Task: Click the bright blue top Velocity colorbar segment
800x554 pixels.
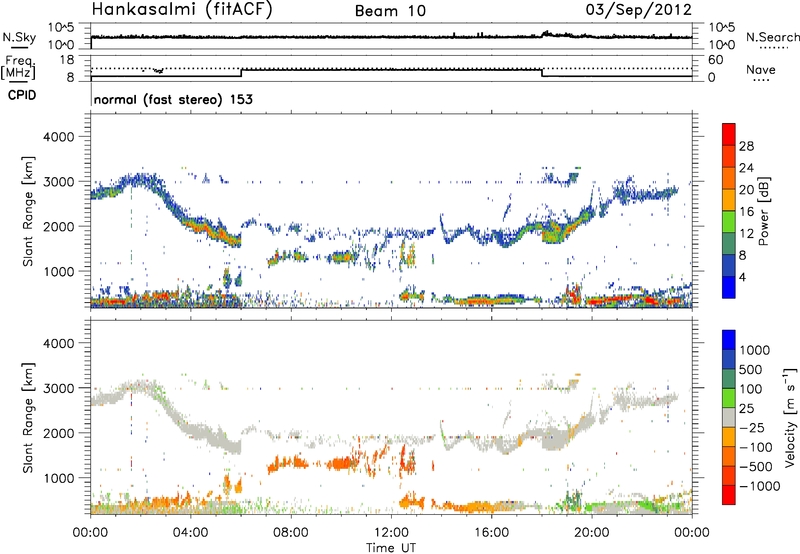Action: (x=729, y=340)
